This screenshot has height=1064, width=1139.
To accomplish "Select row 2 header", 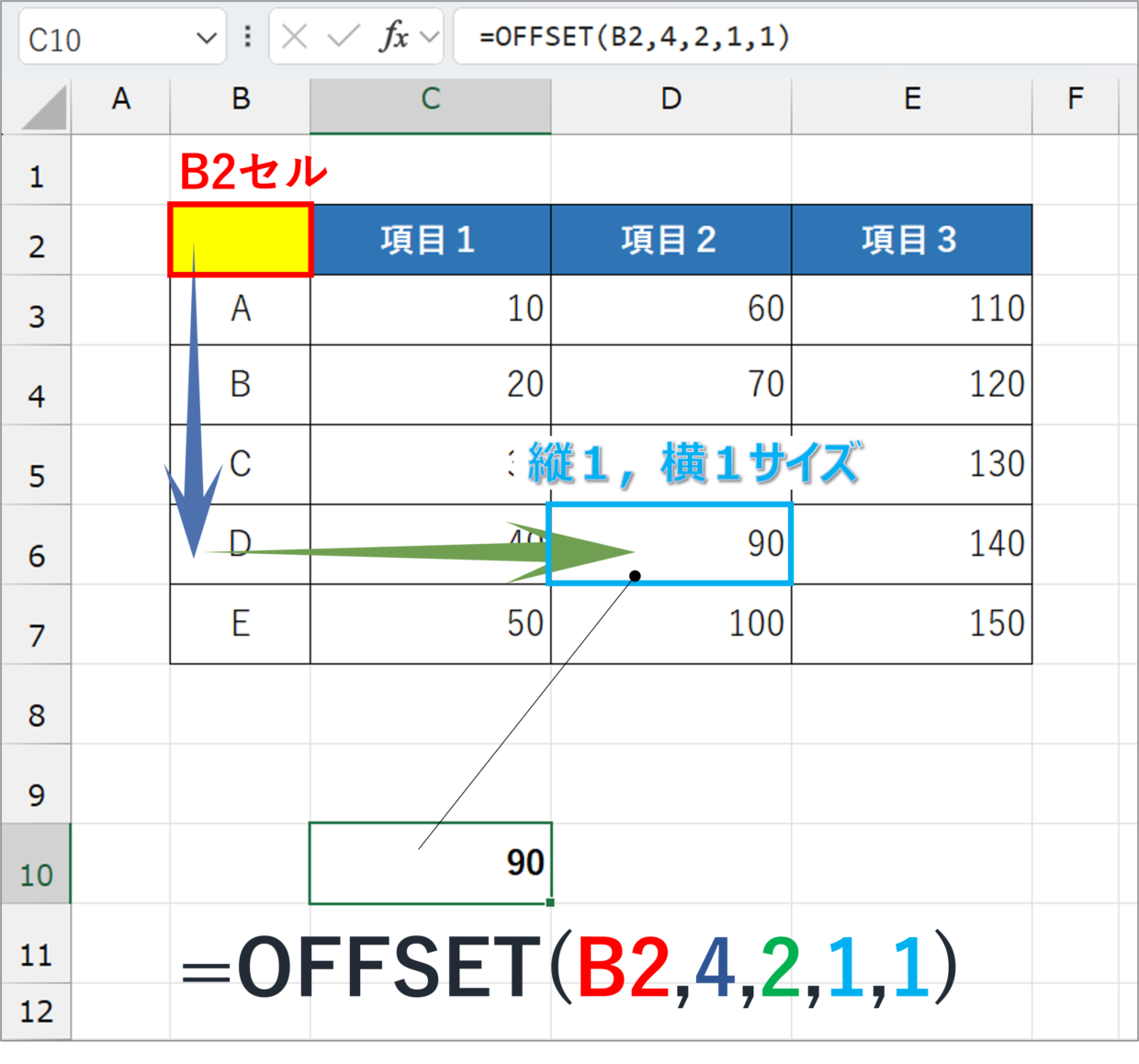I will 37,239.
